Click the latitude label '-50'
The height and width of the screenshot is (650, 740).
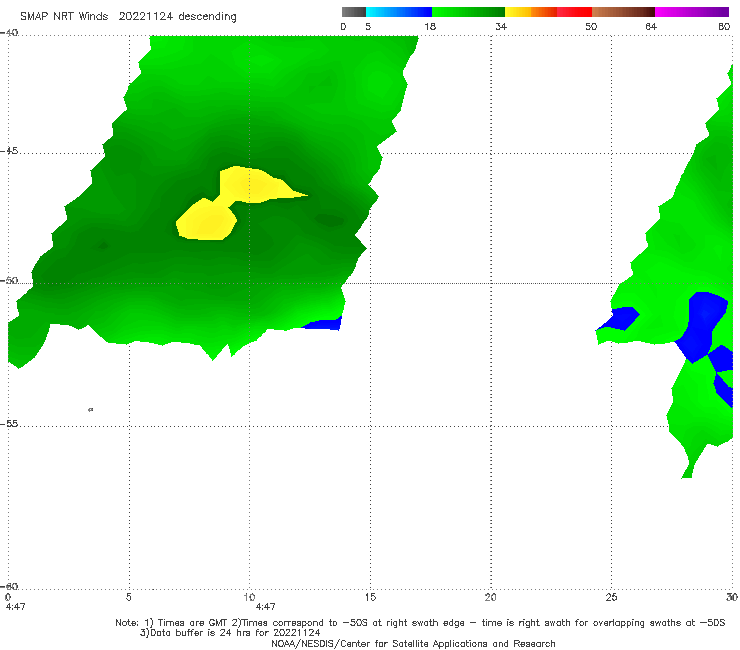pyautogui.click(x=9, y=281)
